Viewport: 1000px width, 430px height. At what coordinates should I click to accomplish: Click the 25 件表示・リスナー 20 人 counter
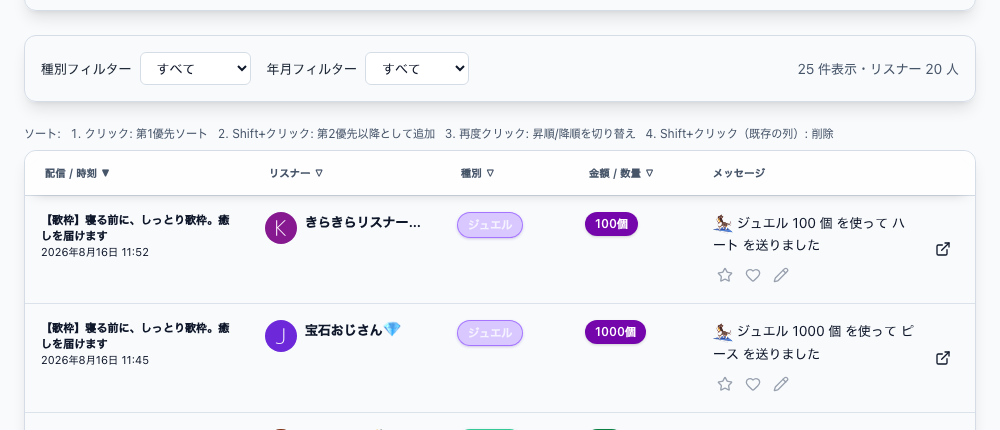point(878,69)
